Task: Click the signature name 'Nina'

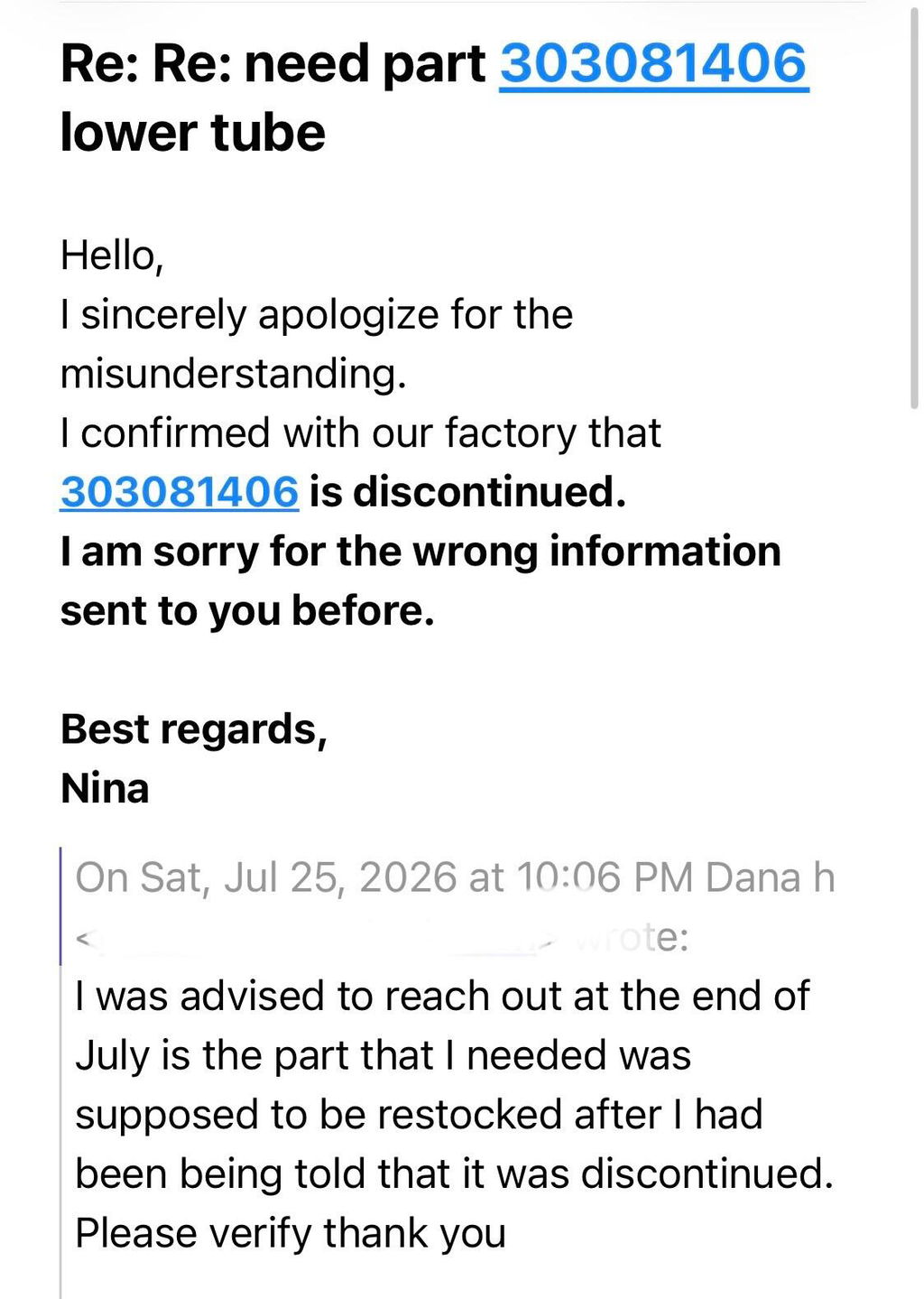Action: click(105, 788)
